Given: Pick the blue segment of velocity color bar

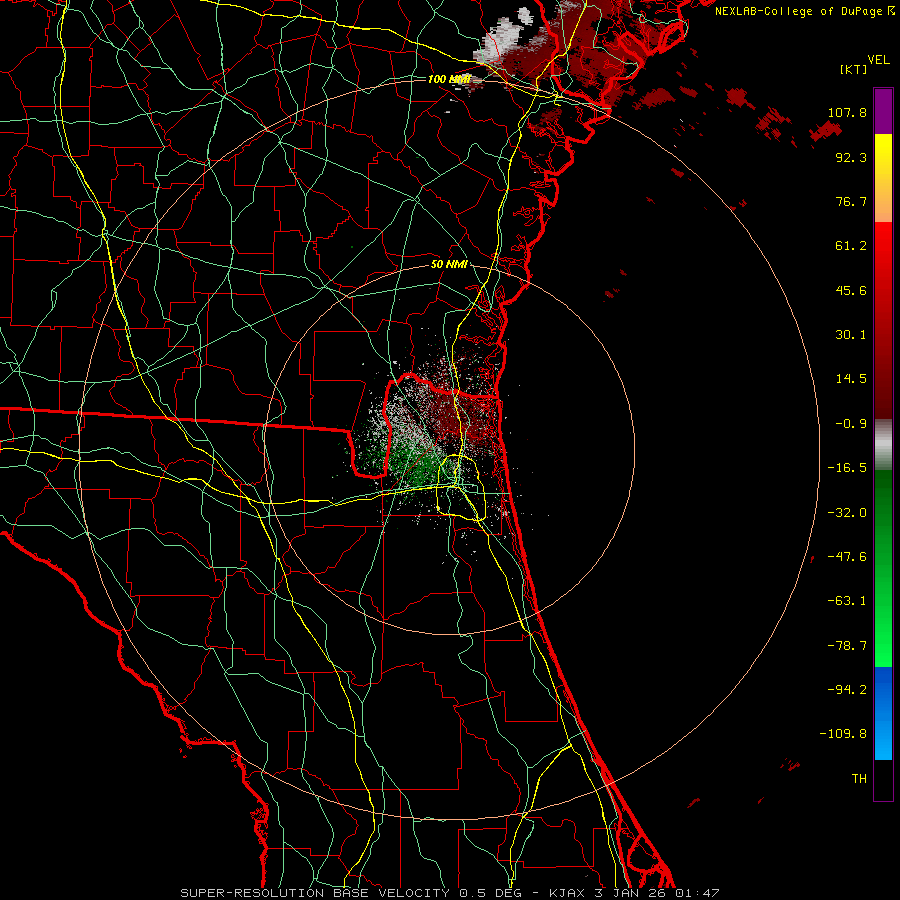Looking at the screenshot, I should pos(883,713).
